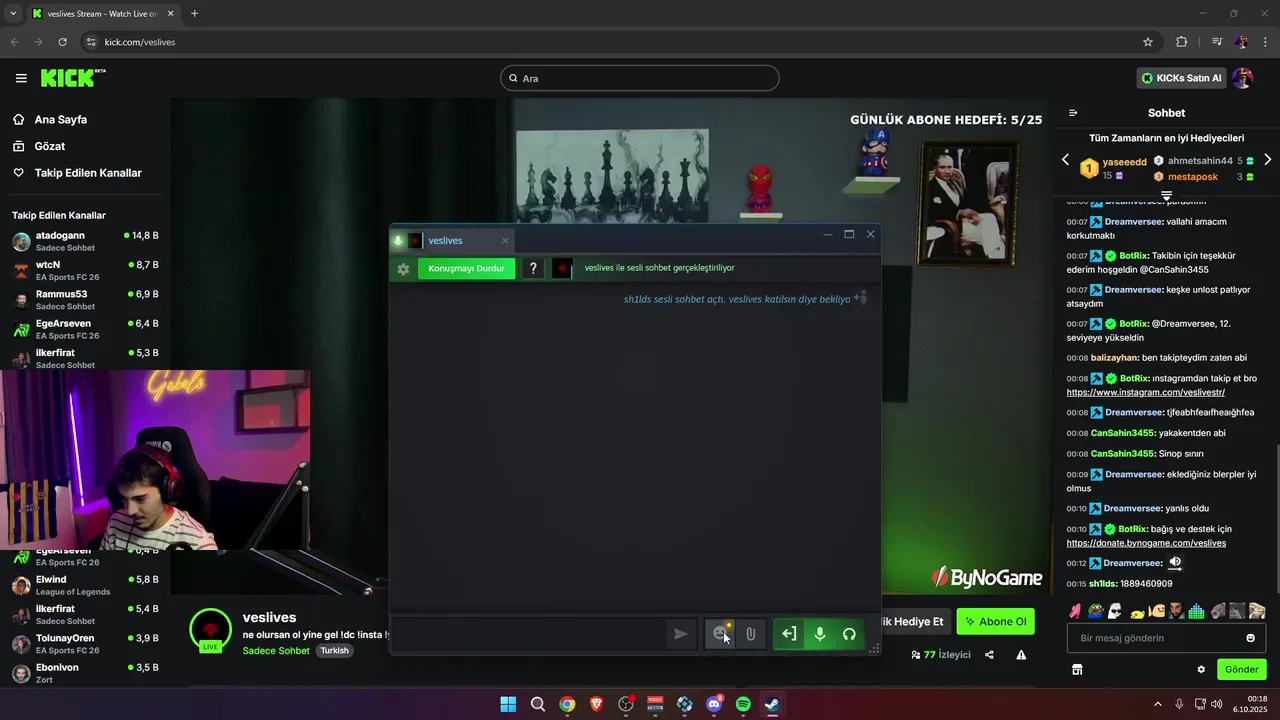Click the first emote in the quick emote row
Viewport: 1280px width, 720px height.
[x=1075, y=611]
